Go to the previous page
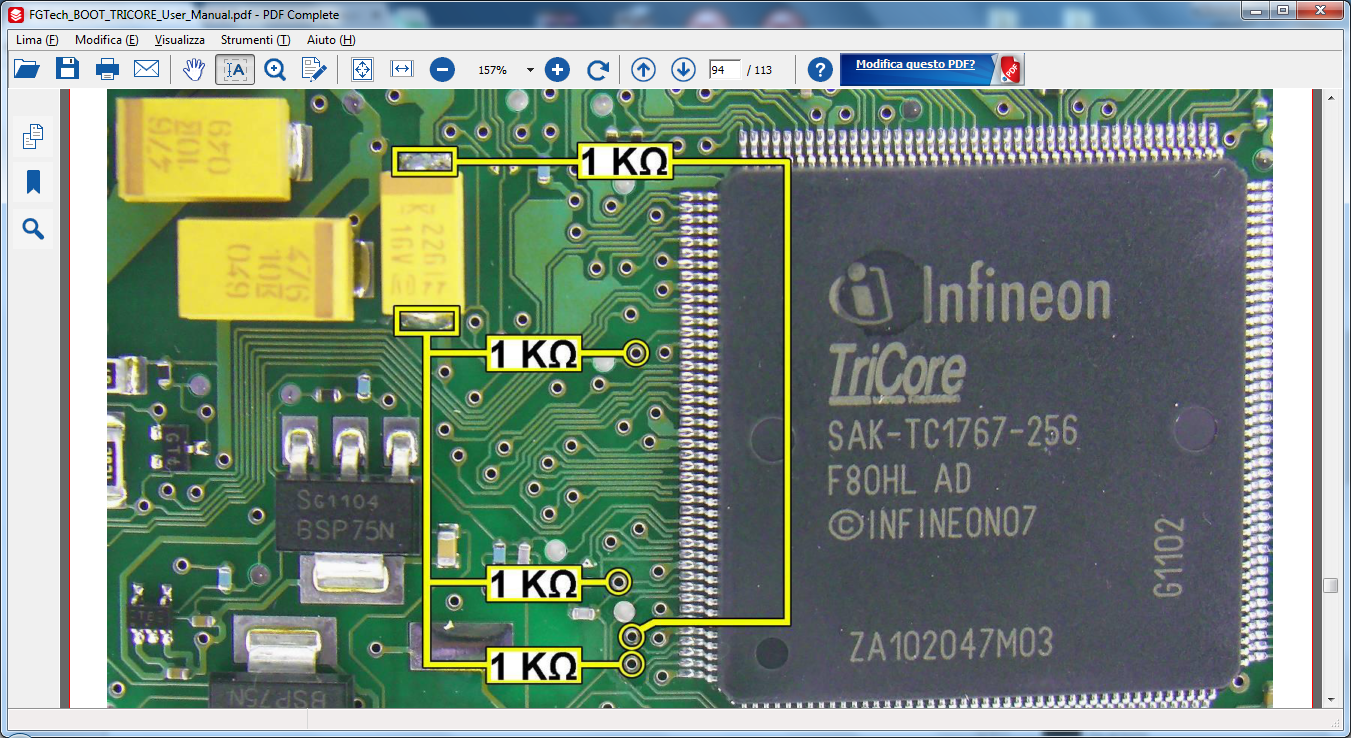This screenshot has height=738, width=1351. 644,69
